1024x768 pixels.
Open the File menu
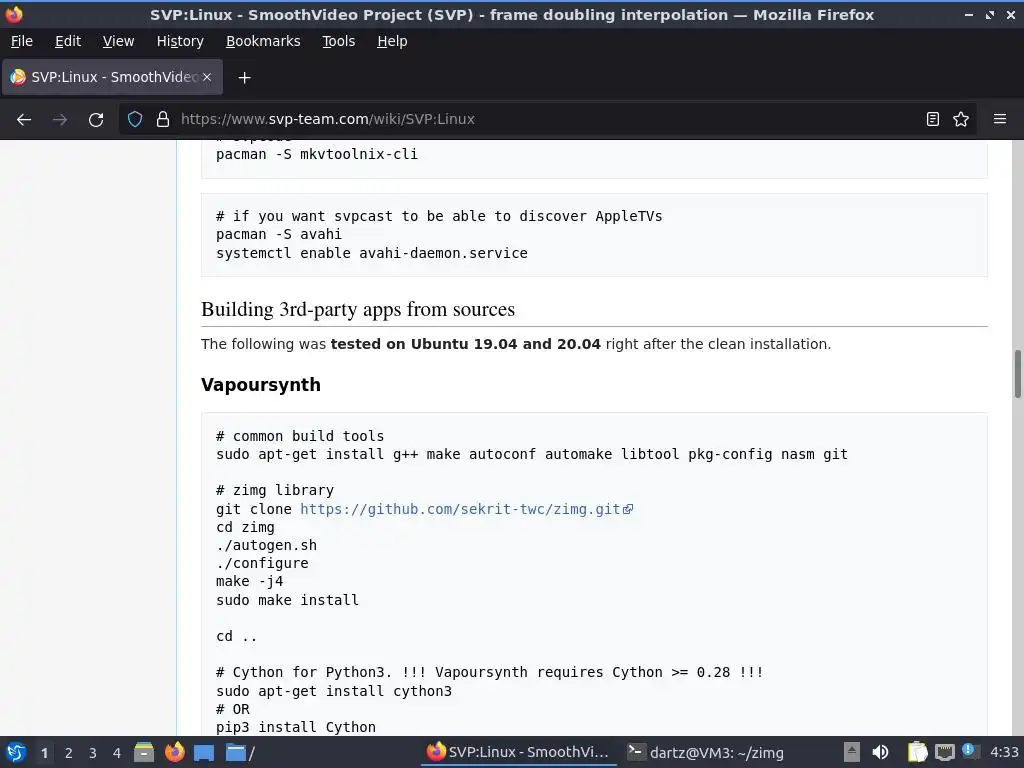click(22, 41)
